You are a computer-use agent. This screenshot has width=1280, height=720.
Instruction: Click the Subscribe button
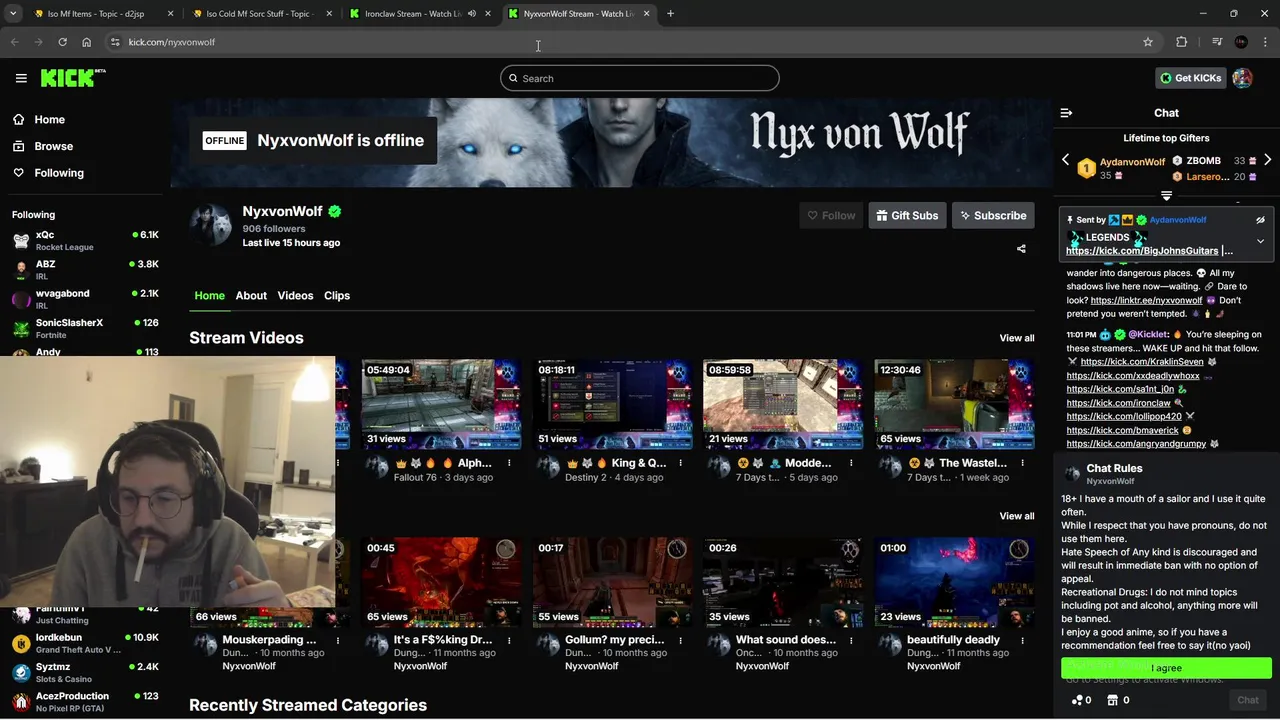(993, 215)
